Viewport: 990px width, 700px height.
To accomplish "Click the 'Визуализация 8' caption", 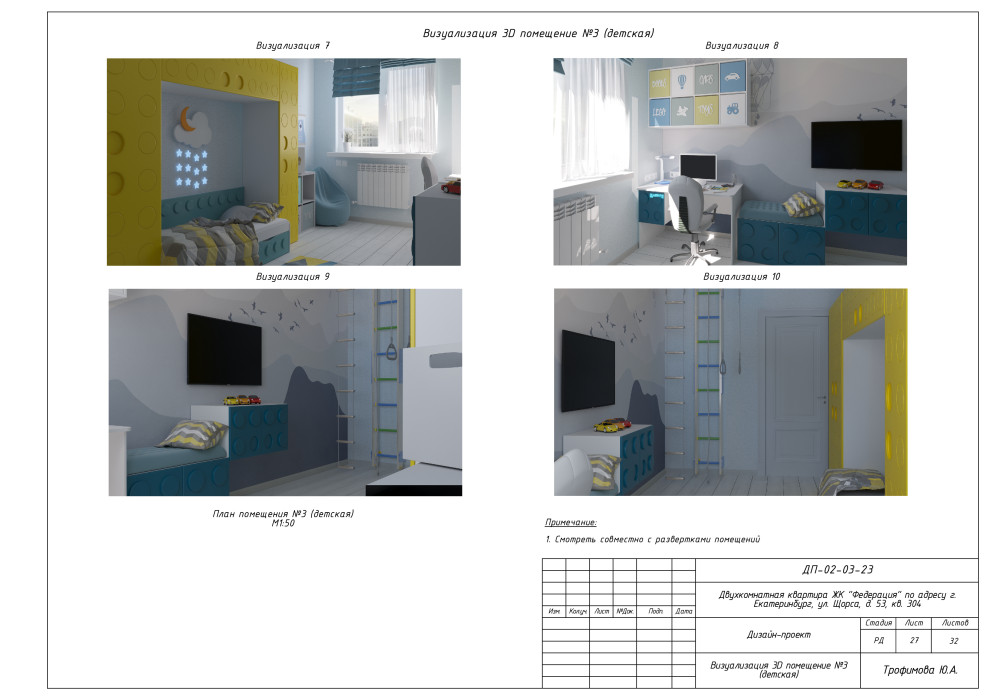I will tap(741, 46).
